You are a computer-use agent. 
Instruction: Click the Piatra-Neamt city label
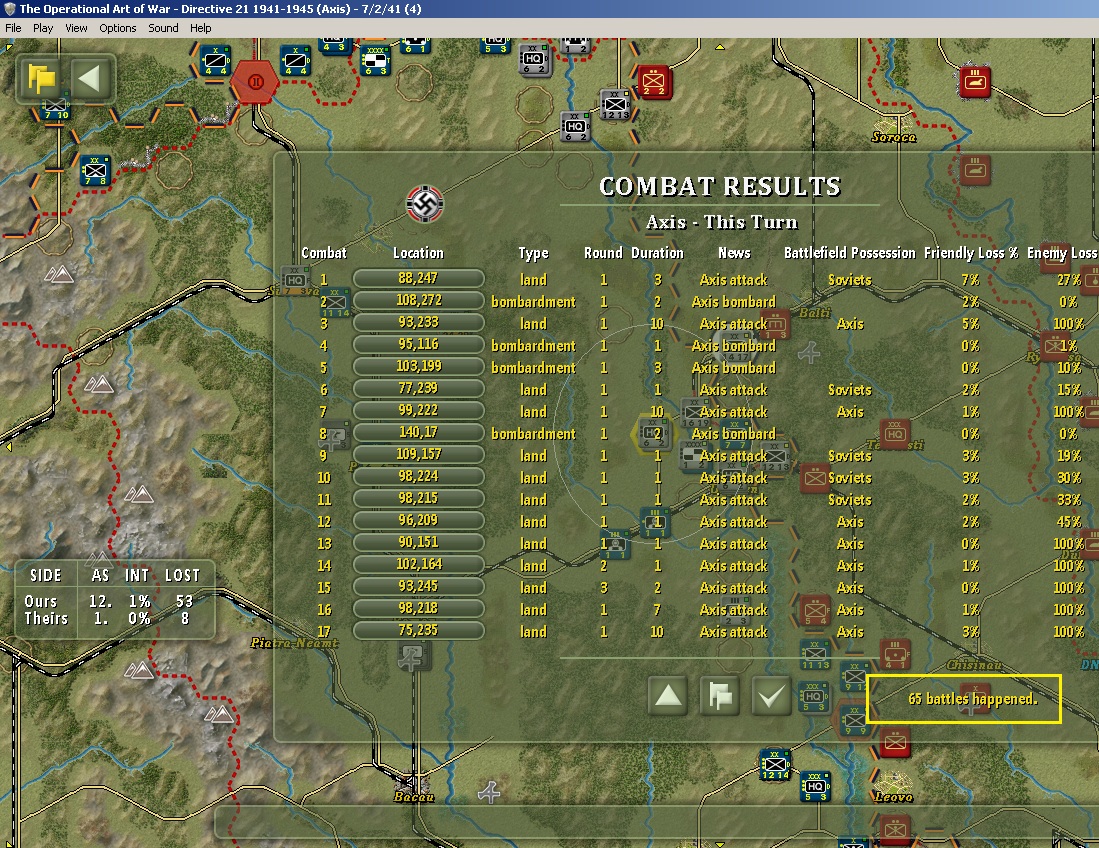coord(294,643)
